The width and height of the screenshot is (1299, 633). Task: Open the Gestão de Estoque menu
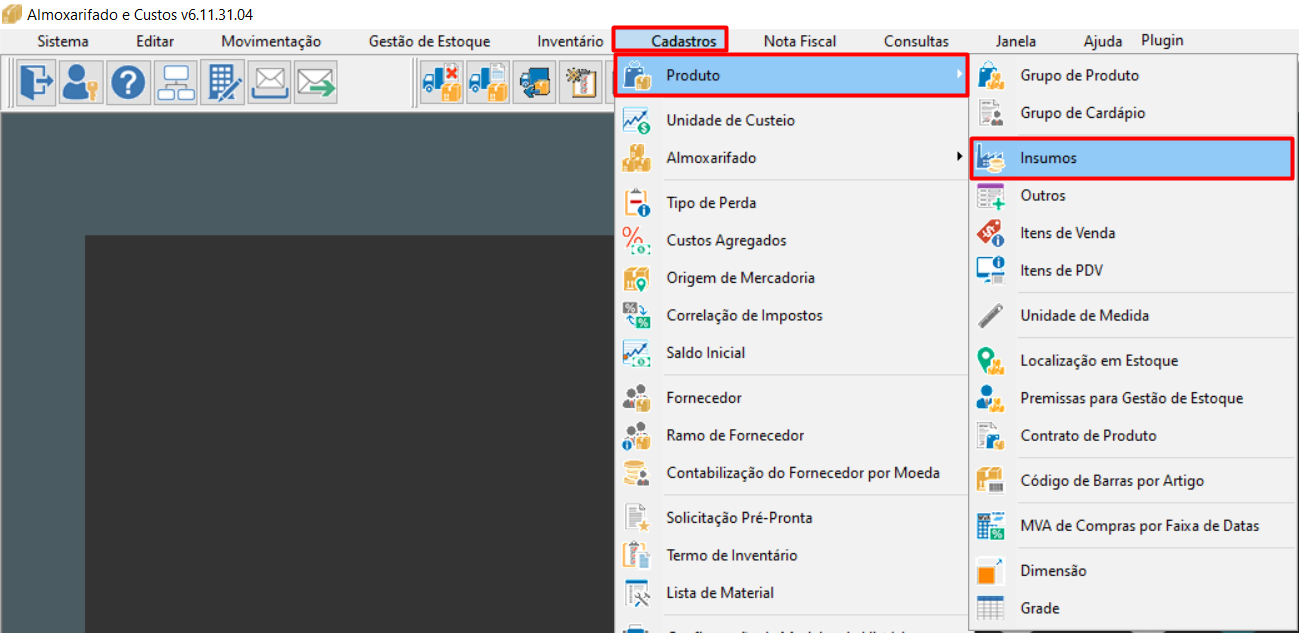pyautogui.click(x=429, y=41)
